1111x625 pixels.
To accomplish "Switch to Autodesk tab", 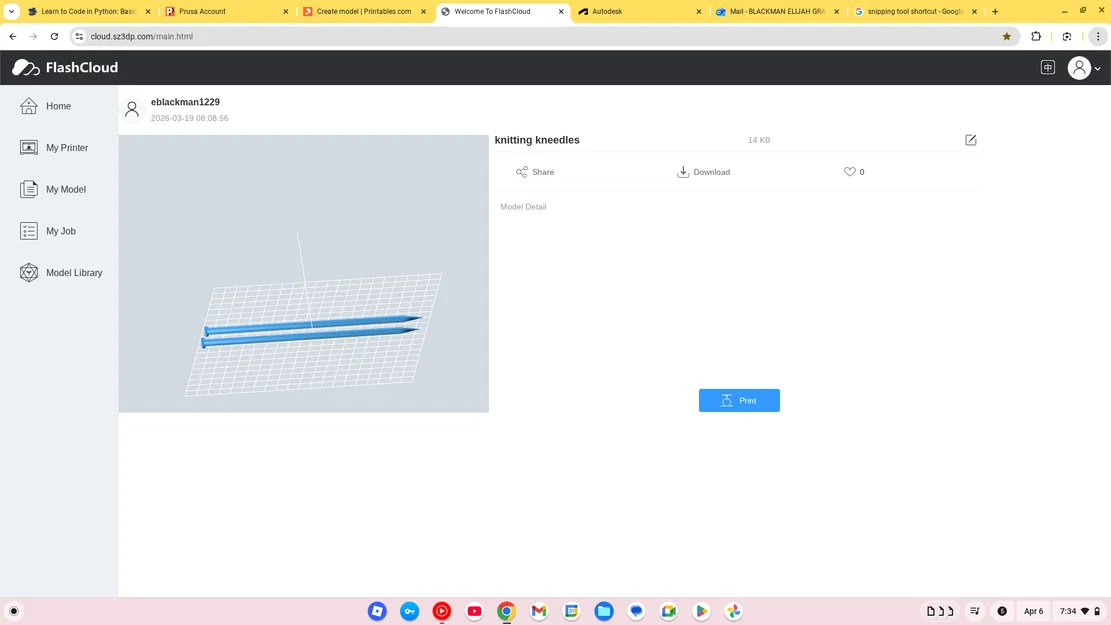I will tap(640, 11).
